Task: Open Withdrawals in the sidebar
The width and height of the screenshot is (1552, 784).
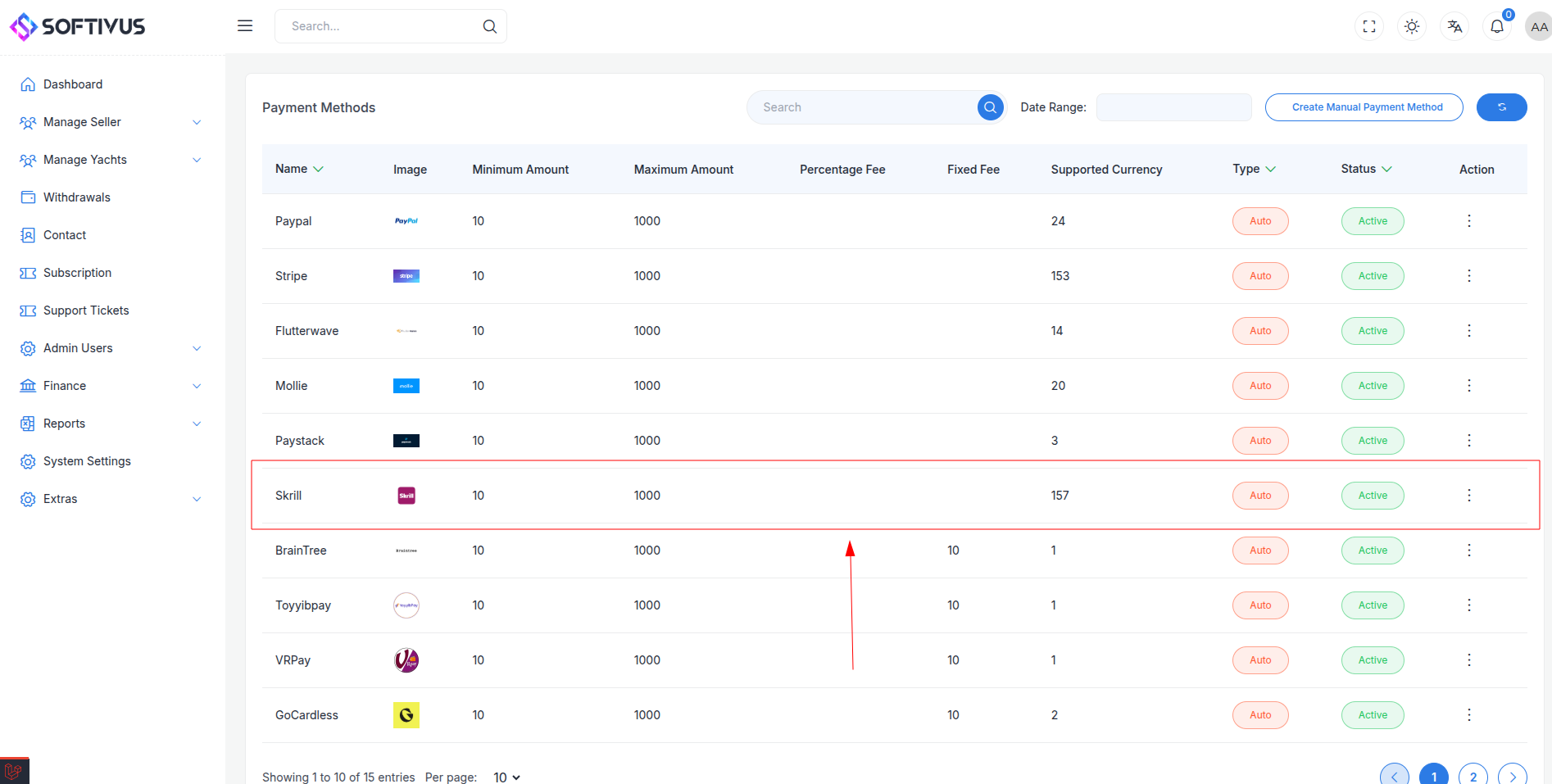Action: click(x=77, y=197)
